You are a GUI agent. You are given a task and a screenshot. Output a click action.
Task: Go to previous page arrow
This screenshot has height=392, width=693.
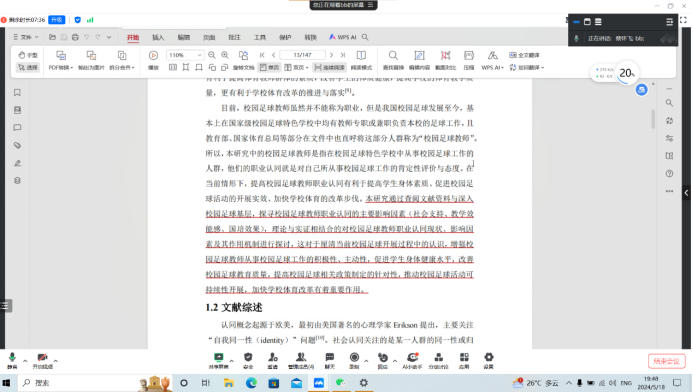click(x=274, y=55)
